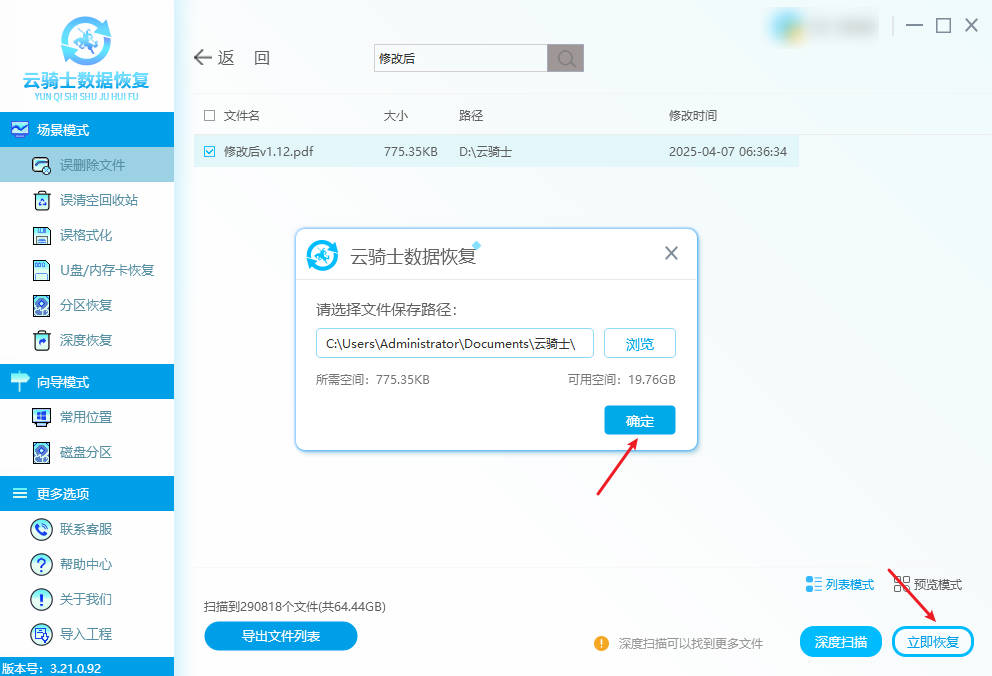Switch to 预览模式 preview view
992x676 pixels.
928,584
